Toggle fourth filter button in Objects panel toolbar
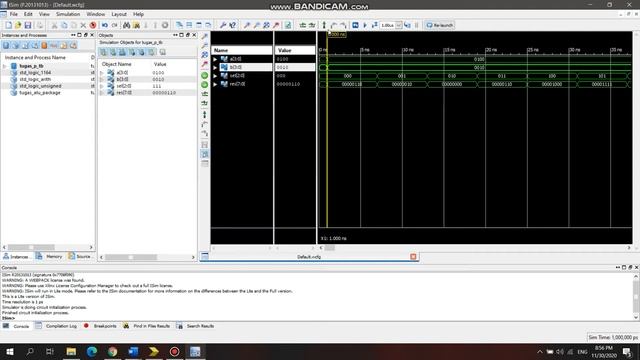 (132, 52)
